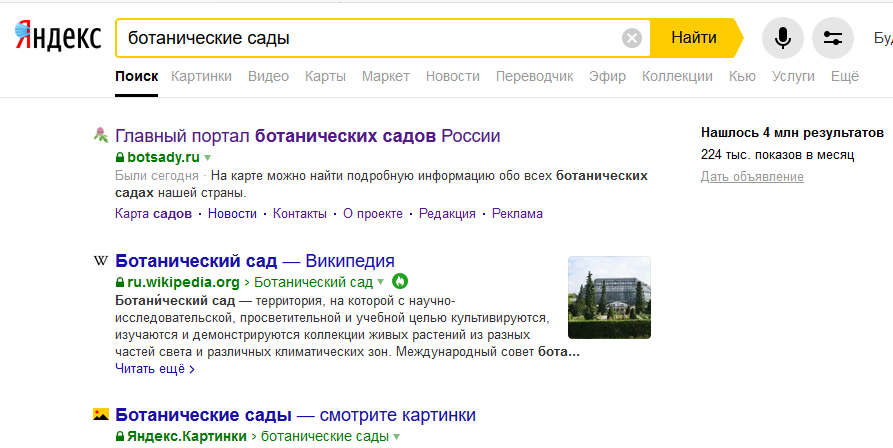Click the botanical garden greenhouse thumbnail
Image resolution: width=893 pixels, height=448 pixels.
point(609,298)
